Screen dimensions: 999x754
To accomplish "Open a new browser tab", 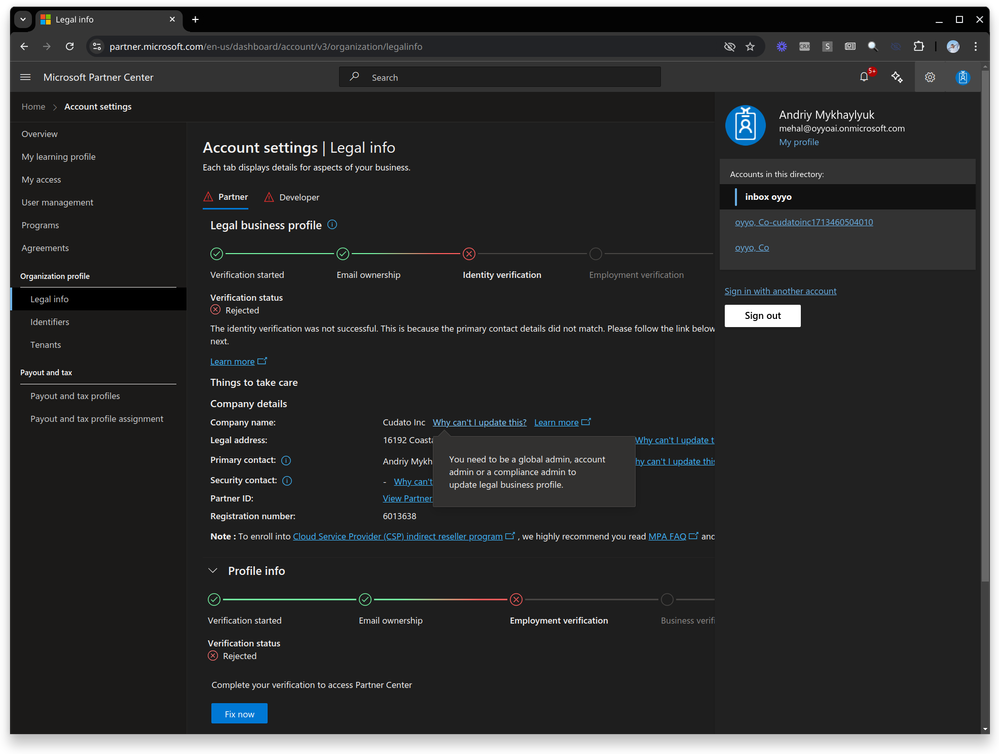I will [195, 20].
